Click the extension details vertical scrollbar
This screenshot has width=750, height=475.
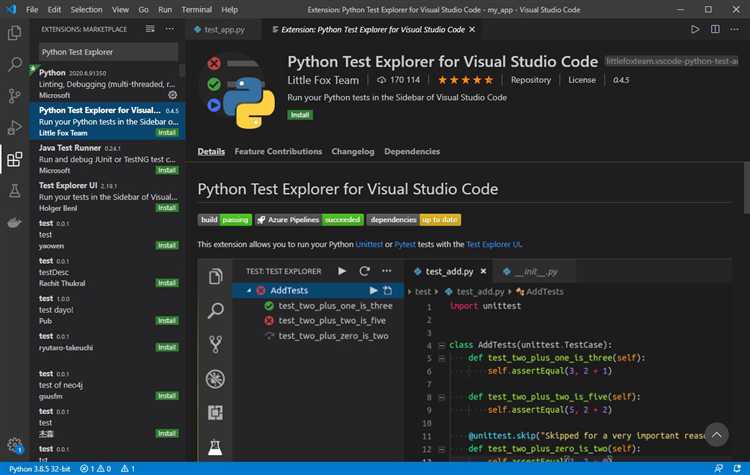click(747, 188)
